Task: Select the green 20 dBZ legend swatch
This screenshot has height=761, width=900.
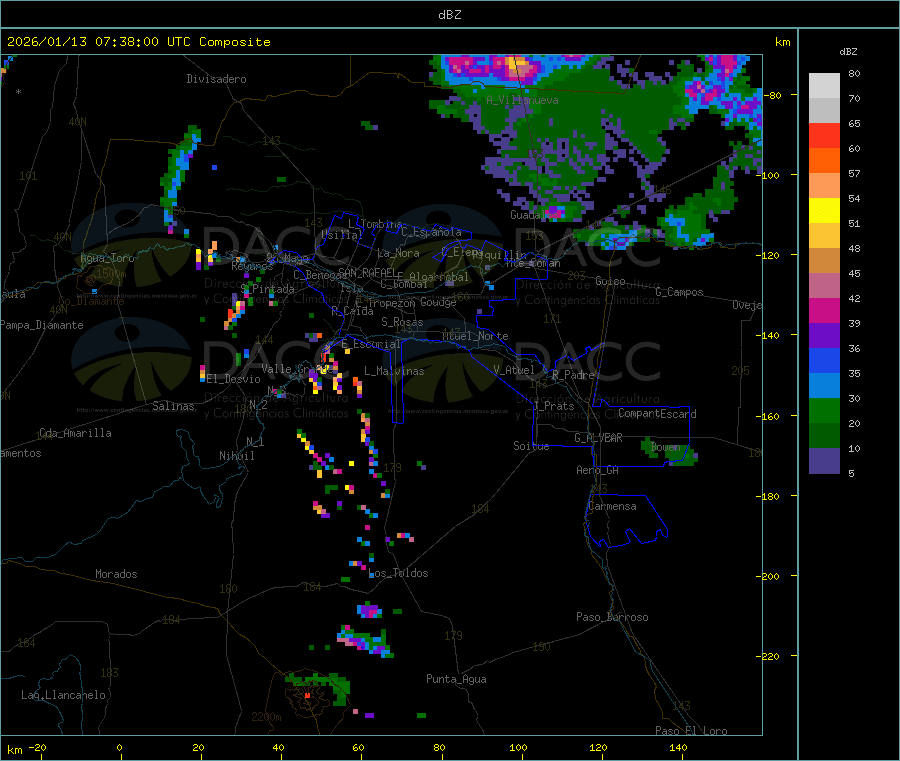Action: pos(824,410)
